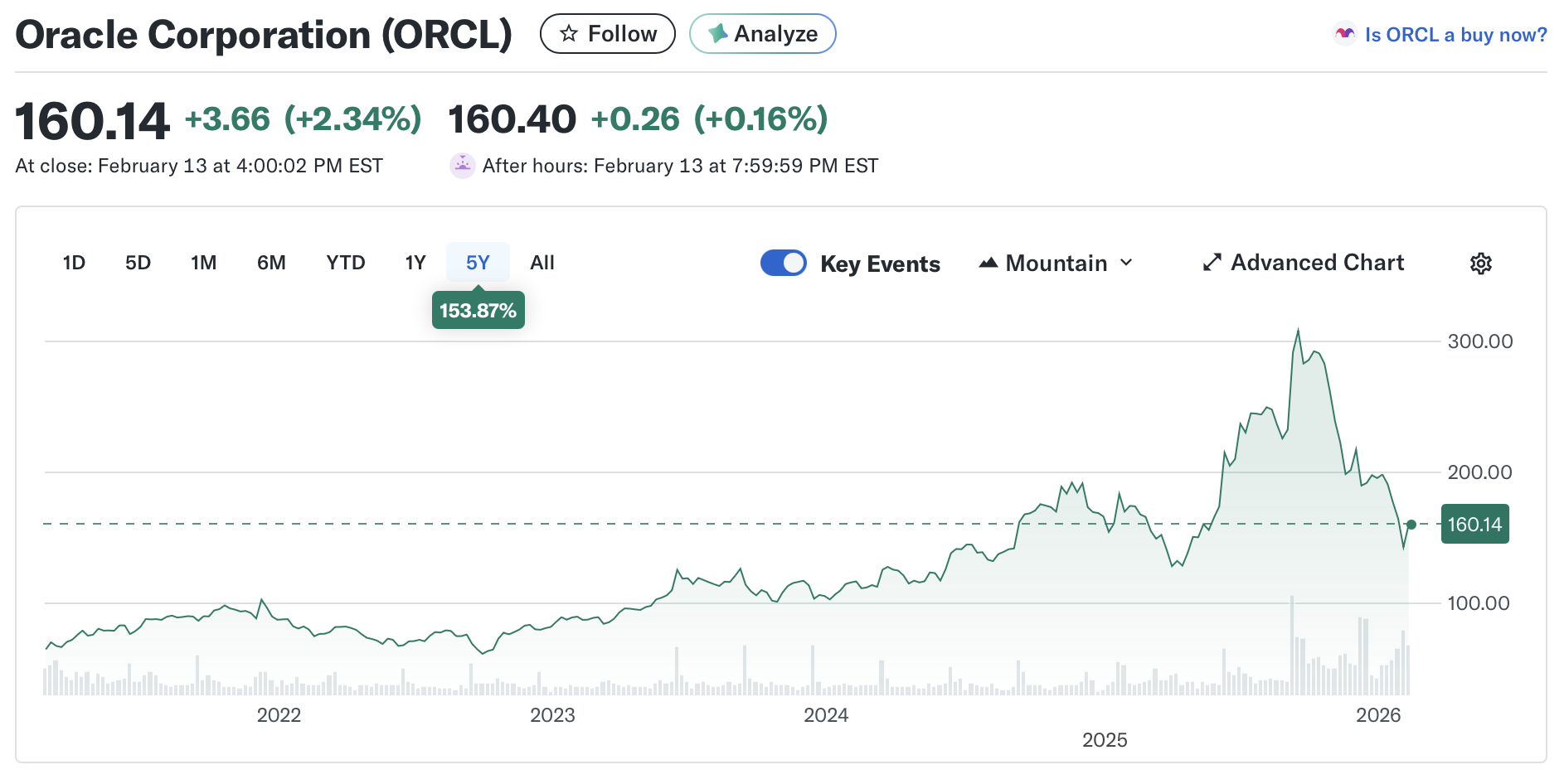
Task: Open chart settings gear icon
Action: [x=1480, y=264]
